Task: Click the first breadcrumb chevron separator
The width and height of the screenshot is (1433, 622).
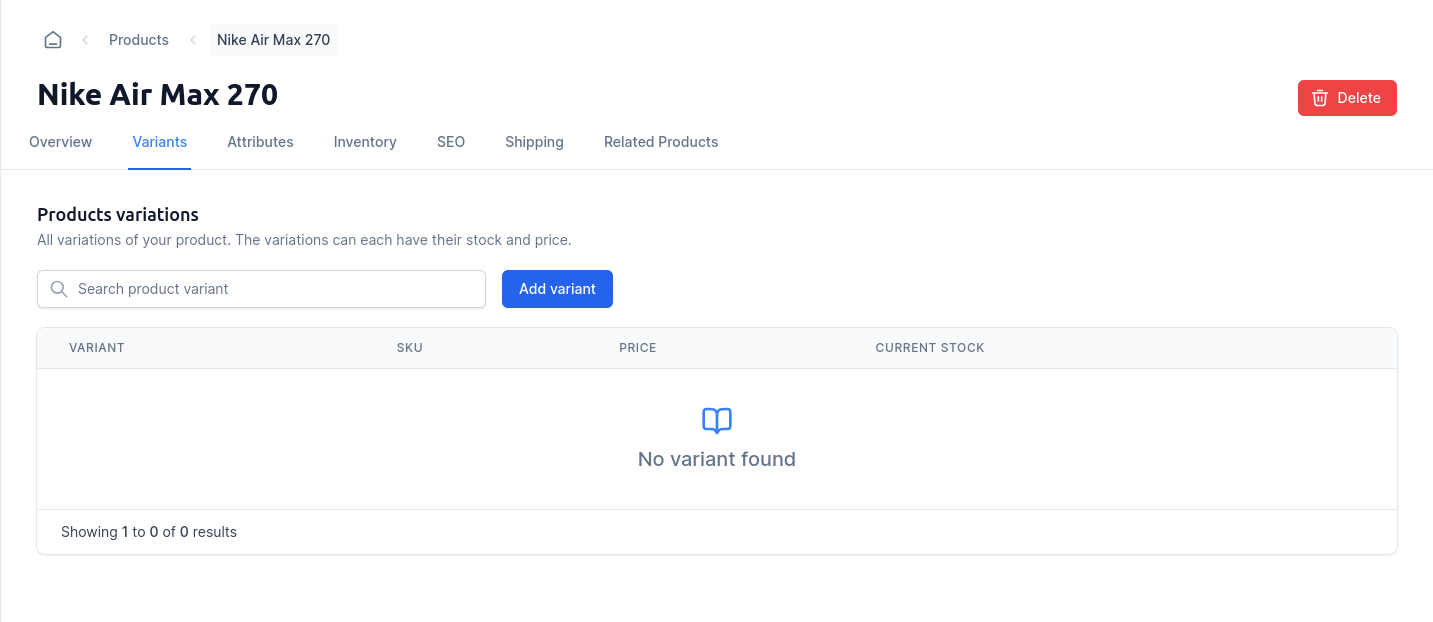Action: pyautogui.click(x=85, y=40)
